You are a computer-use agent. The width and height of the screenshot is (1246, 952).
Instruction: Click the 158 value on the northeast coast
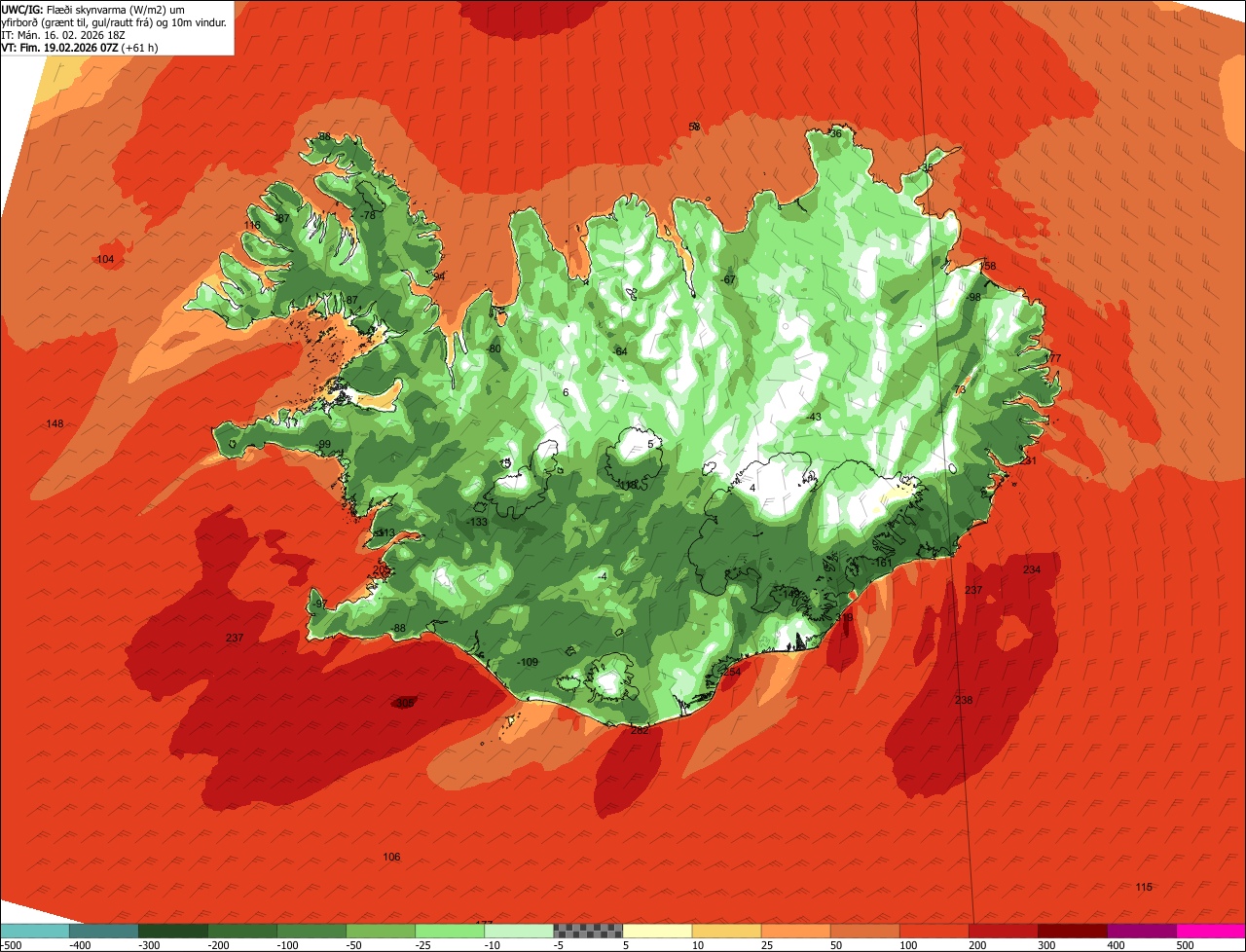[988, 266]
